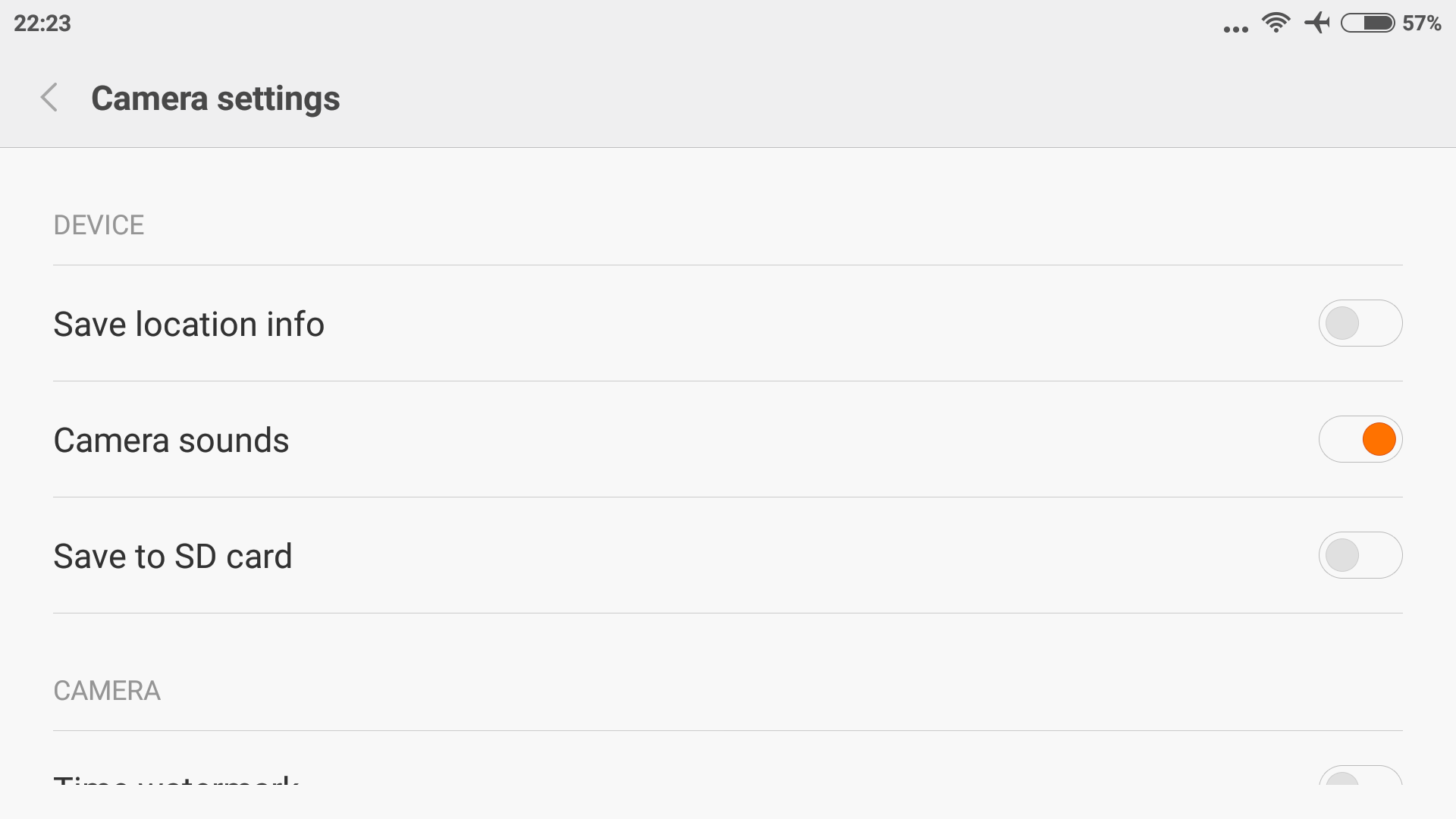Viewport: 1456px width, 819px height.
Task: Select the Camera sounds row label
Action: pyautogui.click(x=171, y=441)
